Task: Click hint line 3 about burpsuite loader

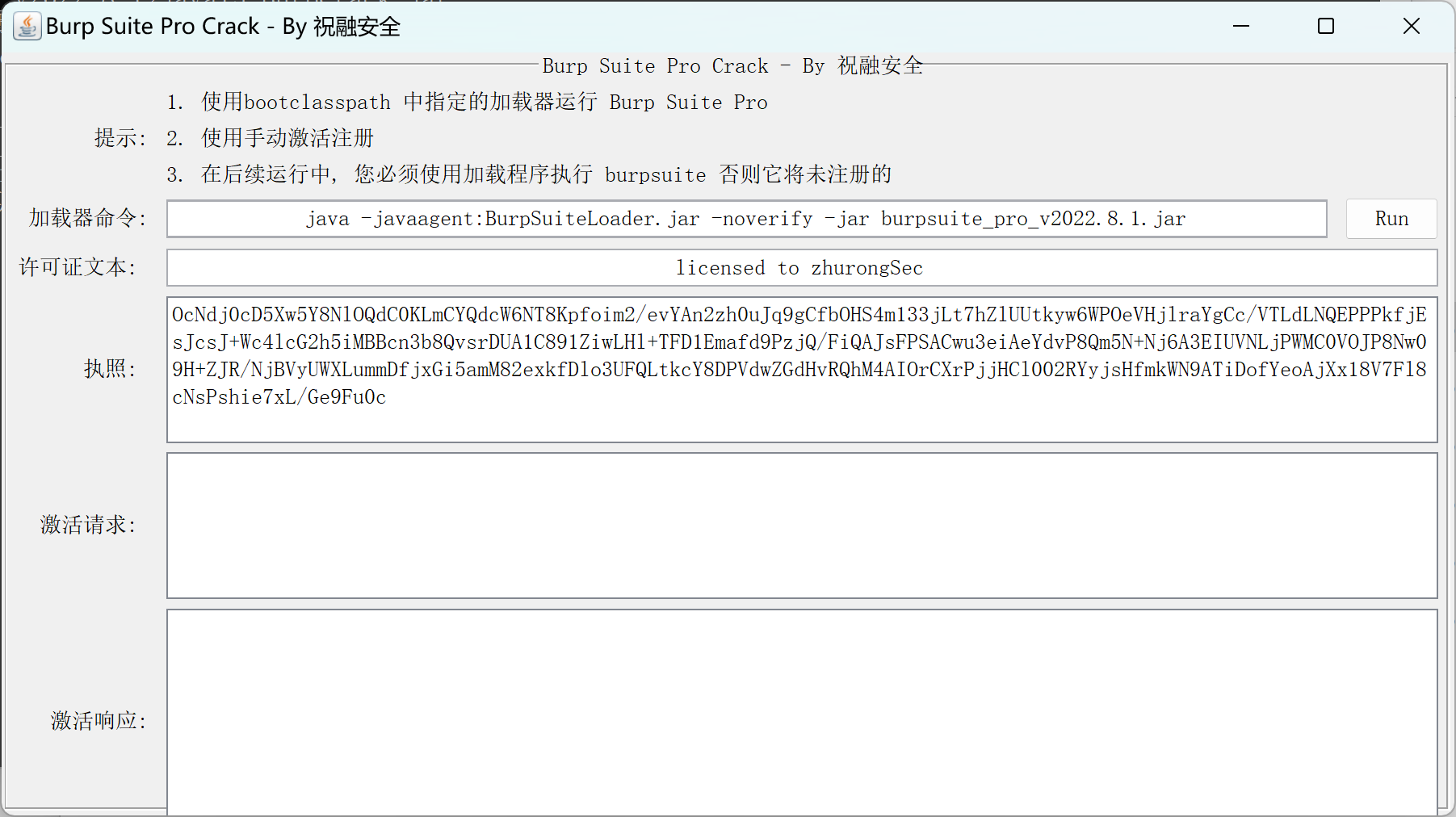Action: pyautogui.click(x=529, y=174)
